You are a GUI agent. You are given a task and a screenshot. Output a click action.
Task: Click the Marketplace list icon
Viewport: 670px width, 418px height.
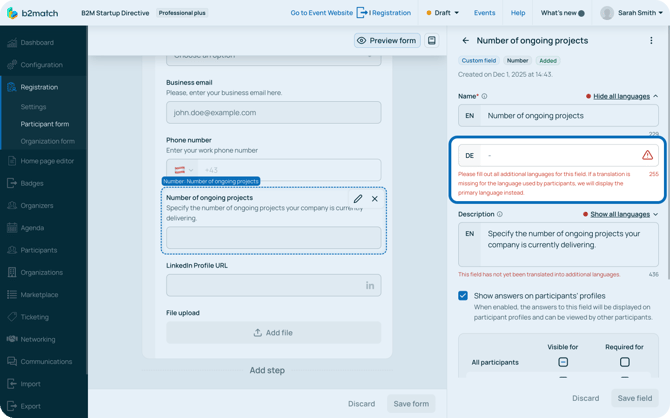click(12, 294)
